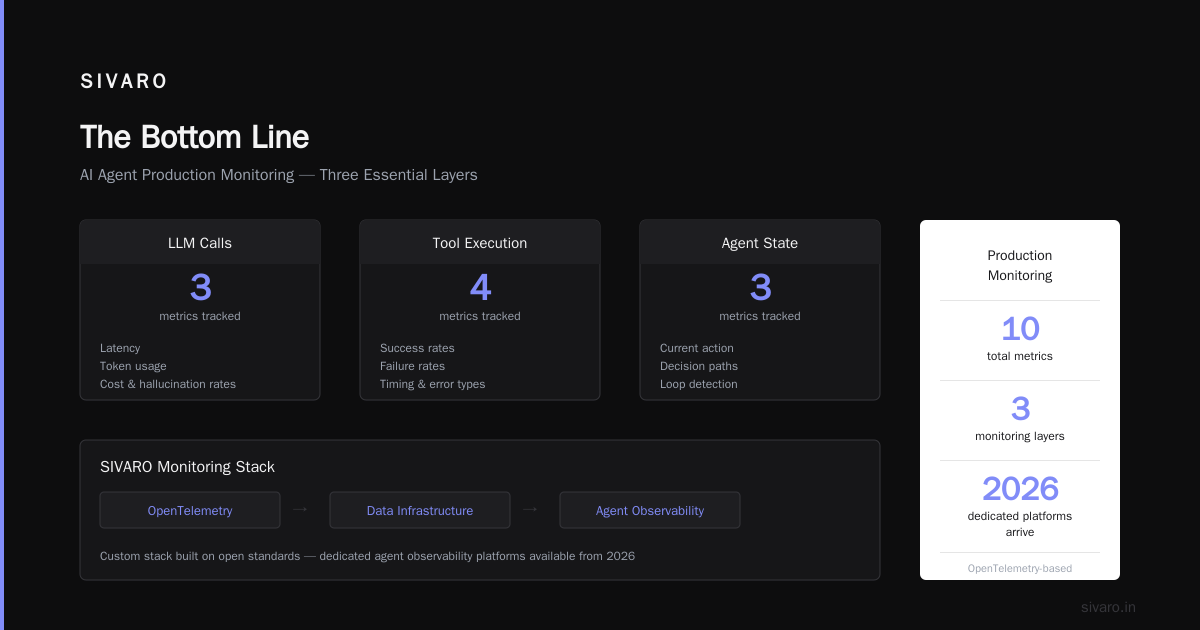The width and height of the screenshot is (1200, 630).
Task: Open the sivaro.in link
Action: [x=1108, y=607]
